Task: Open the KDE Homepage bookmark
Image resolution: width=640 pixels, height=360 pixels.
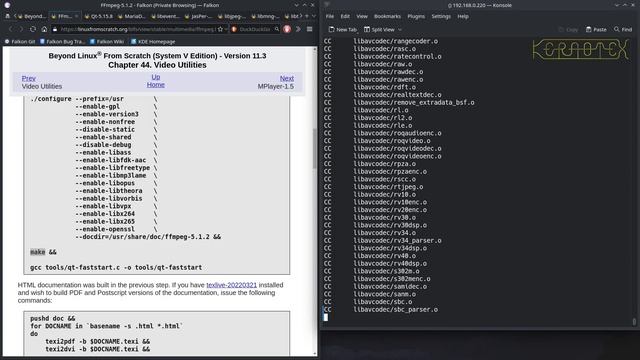Action: coord(153,42)
